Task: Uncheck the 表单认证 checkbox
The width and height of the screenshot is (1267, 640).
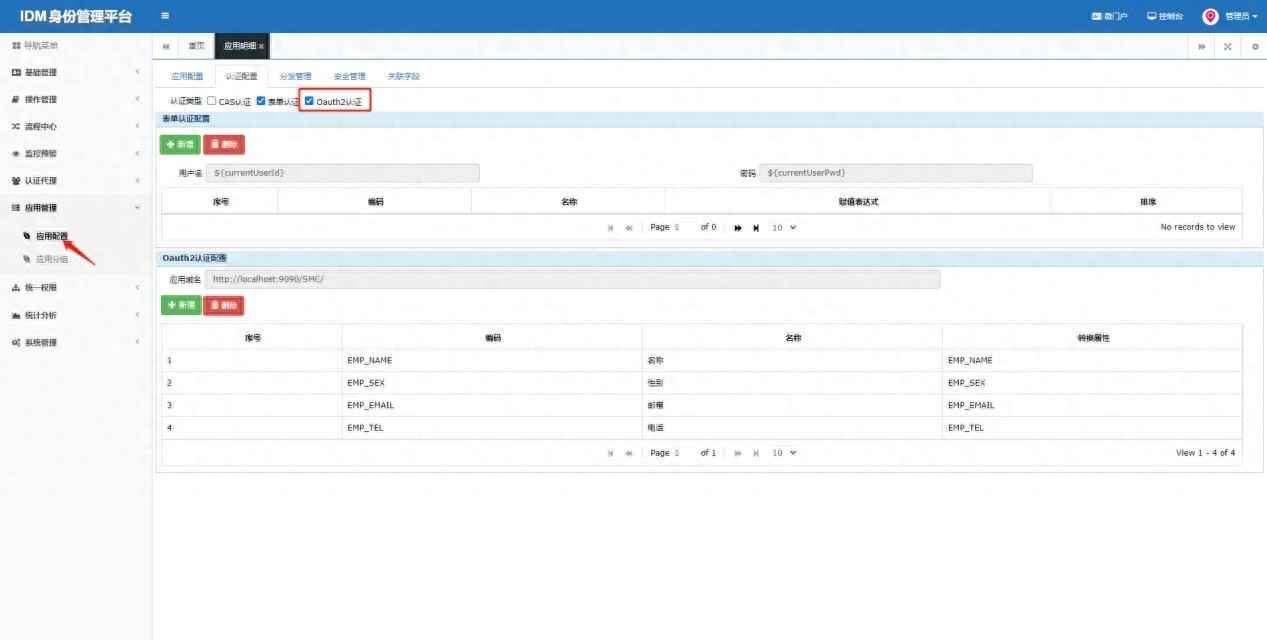Action: coord(261,101)
